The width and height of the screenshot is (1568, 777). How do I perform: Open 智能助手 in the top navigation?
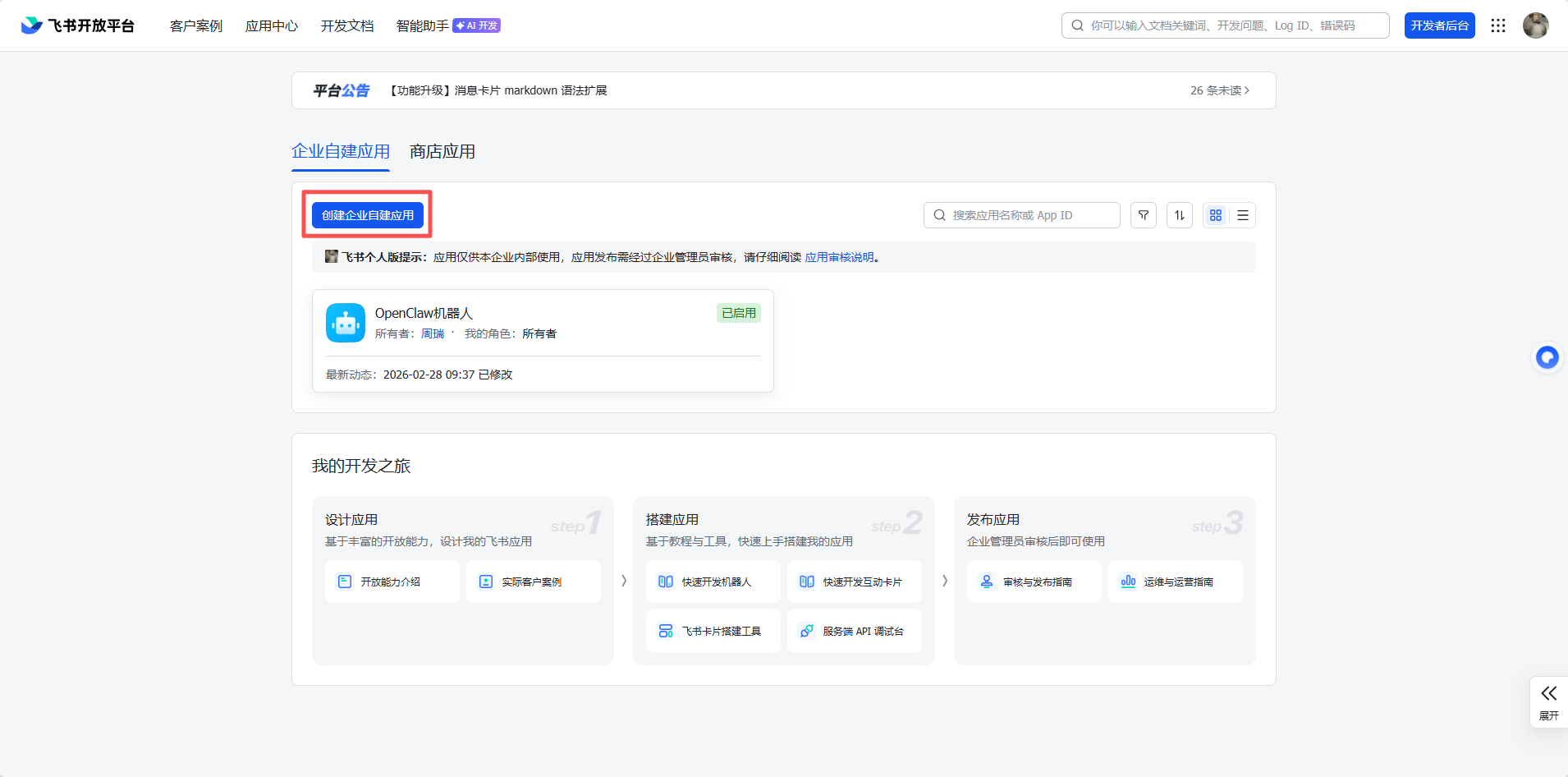[x=423, y=25]
